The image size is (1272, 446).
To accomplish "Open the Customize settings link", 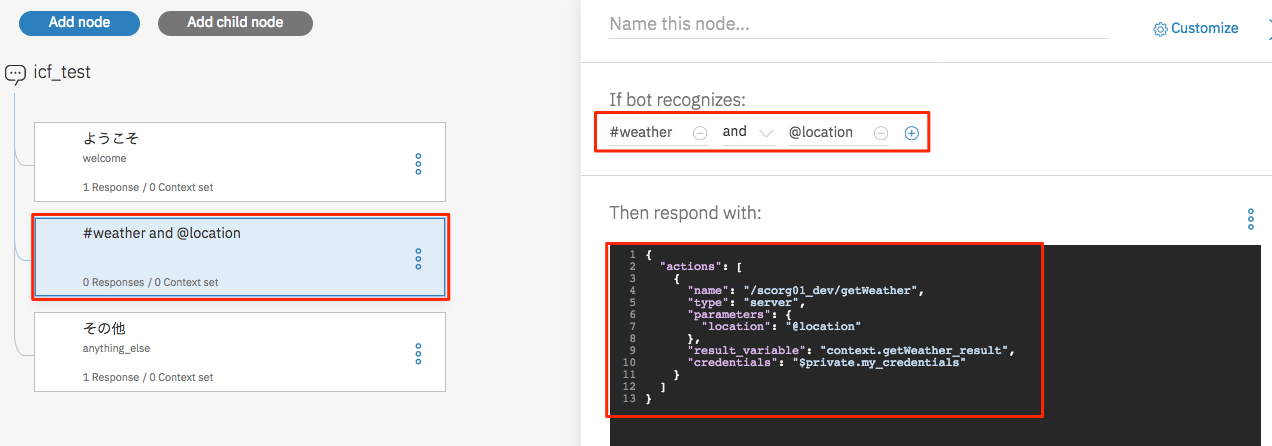I will pyautogui.click(x=1196, y=28).
